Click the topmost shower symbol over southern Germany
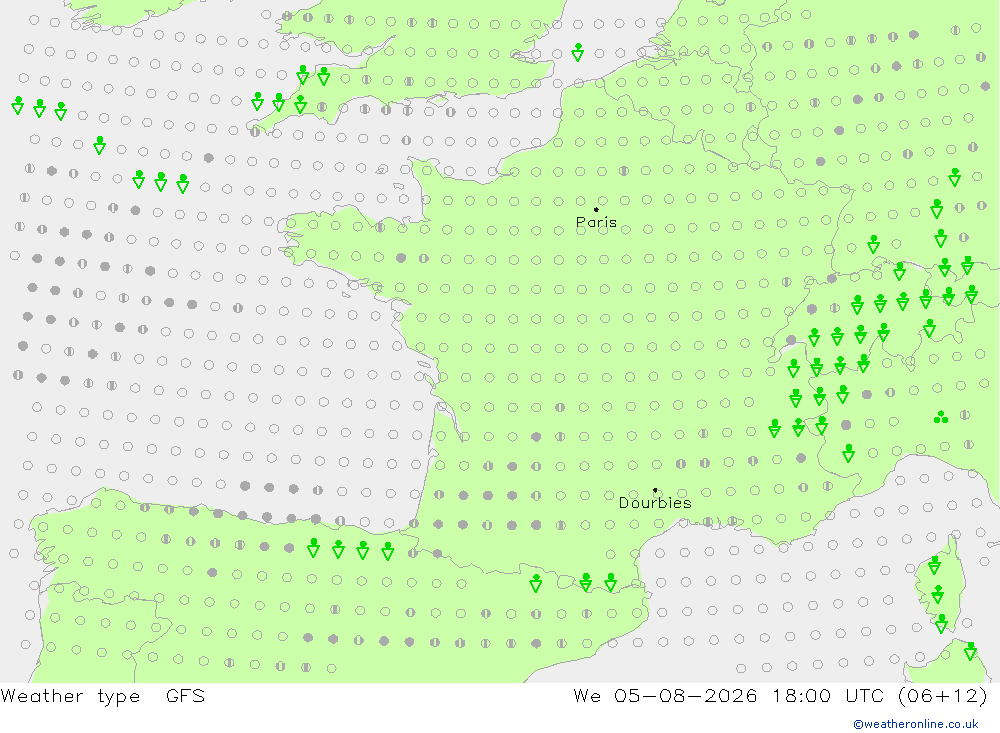This screenshot has width=1000, height=733. pyautogui.click(x=955, y=177)
